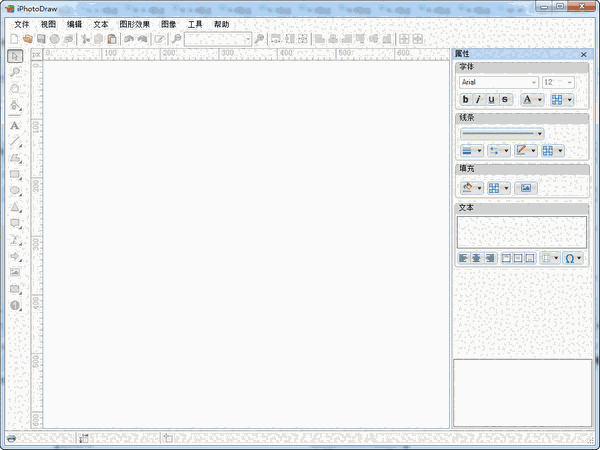Open the zoom level combo box

pos(218,39)
